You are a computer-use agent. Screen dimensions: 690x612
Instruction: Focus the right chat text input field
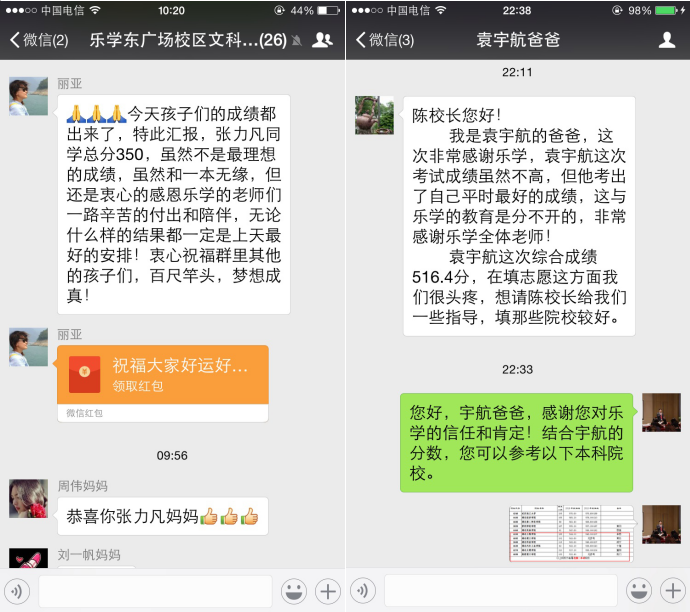501,591
